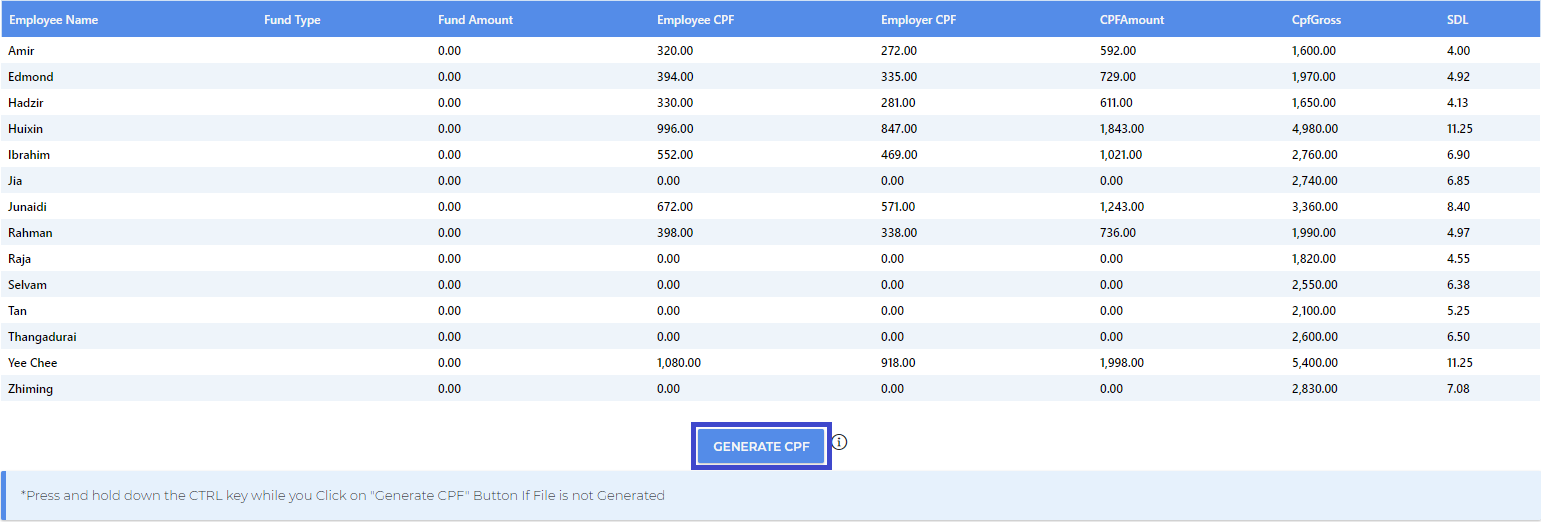
Task: Click the Employee CPF column header
Action: 696,20
